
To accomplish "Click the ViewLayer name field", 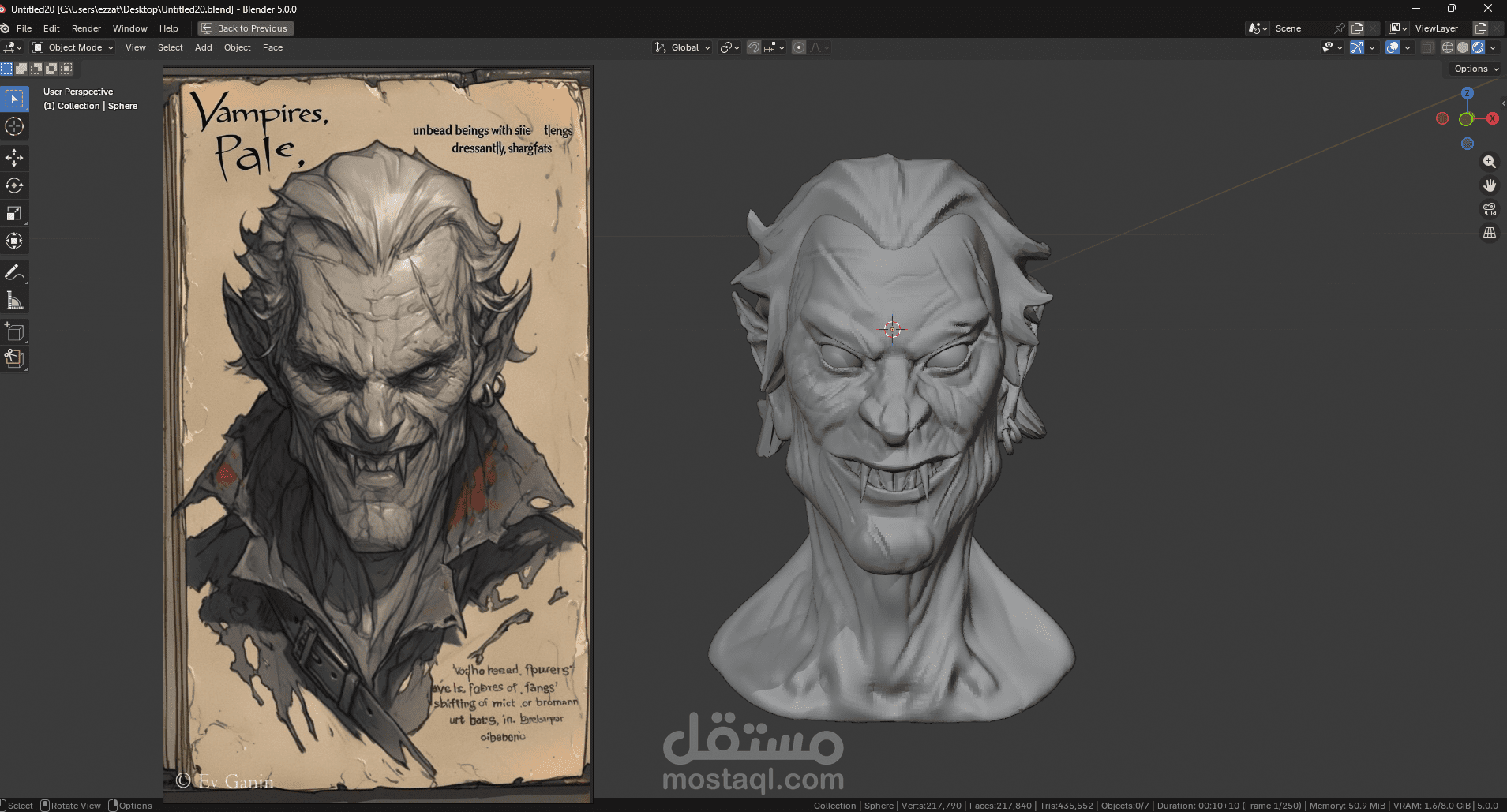I will (1441, 28).
